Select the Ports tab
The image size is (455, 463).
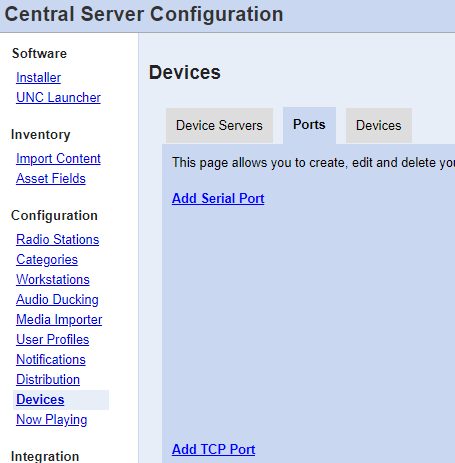(309, 125)
